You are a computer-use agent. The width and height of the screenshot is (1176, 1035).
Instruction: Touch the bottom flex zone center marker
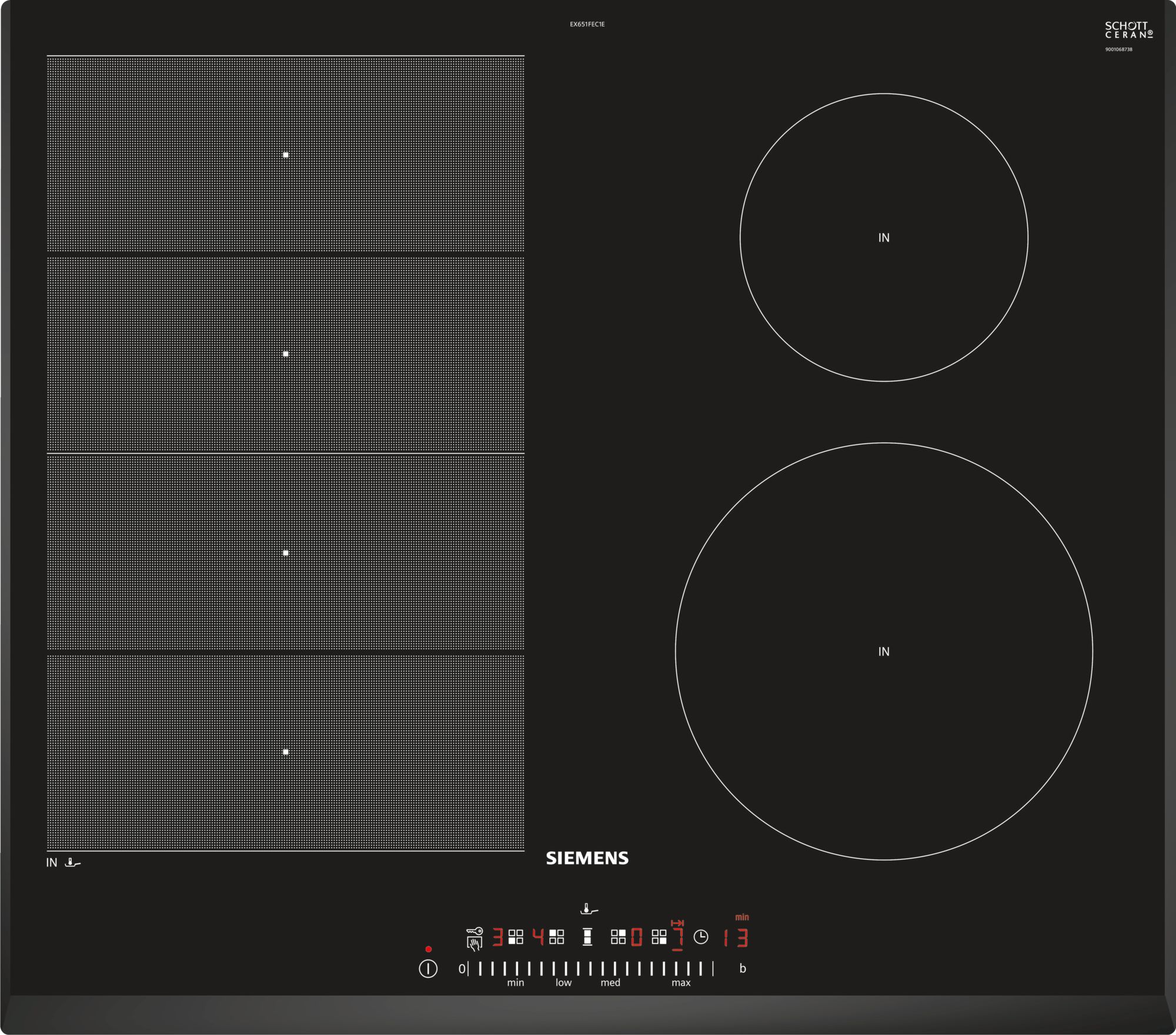(x=286, y=752)
